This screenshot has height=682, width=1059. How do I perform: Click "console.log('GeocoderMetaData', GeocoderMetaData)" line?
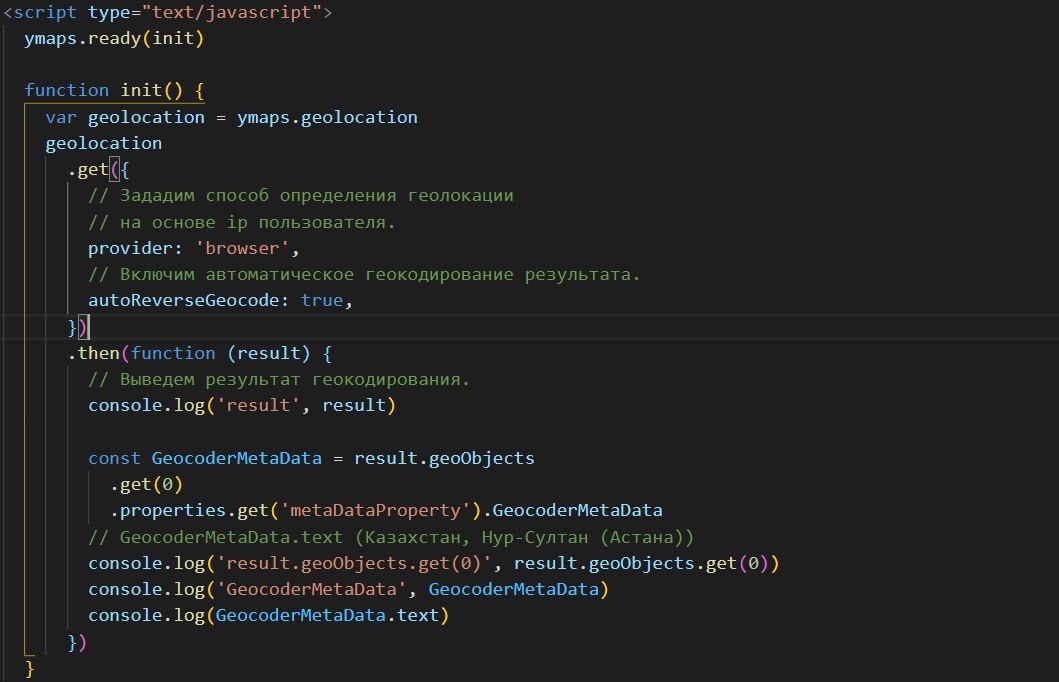coord(348,589)
